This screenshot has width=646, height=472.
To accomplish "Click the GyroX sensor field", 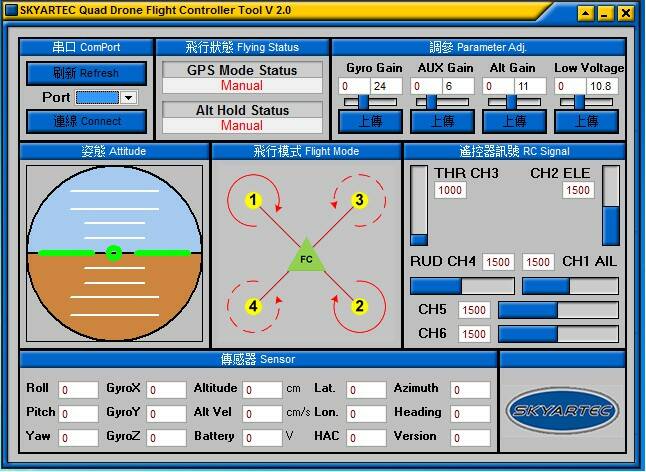I will click(166, 390).
